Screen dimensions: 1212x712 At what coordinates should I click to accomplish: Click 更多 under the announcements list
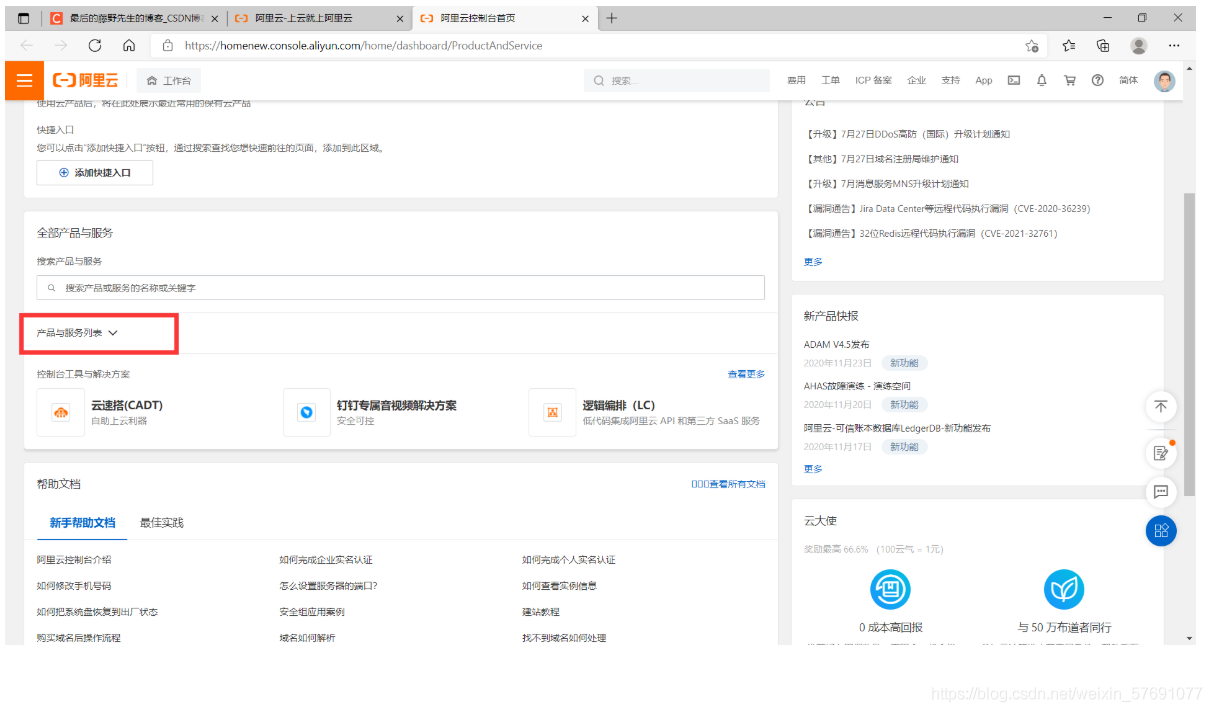813,262
